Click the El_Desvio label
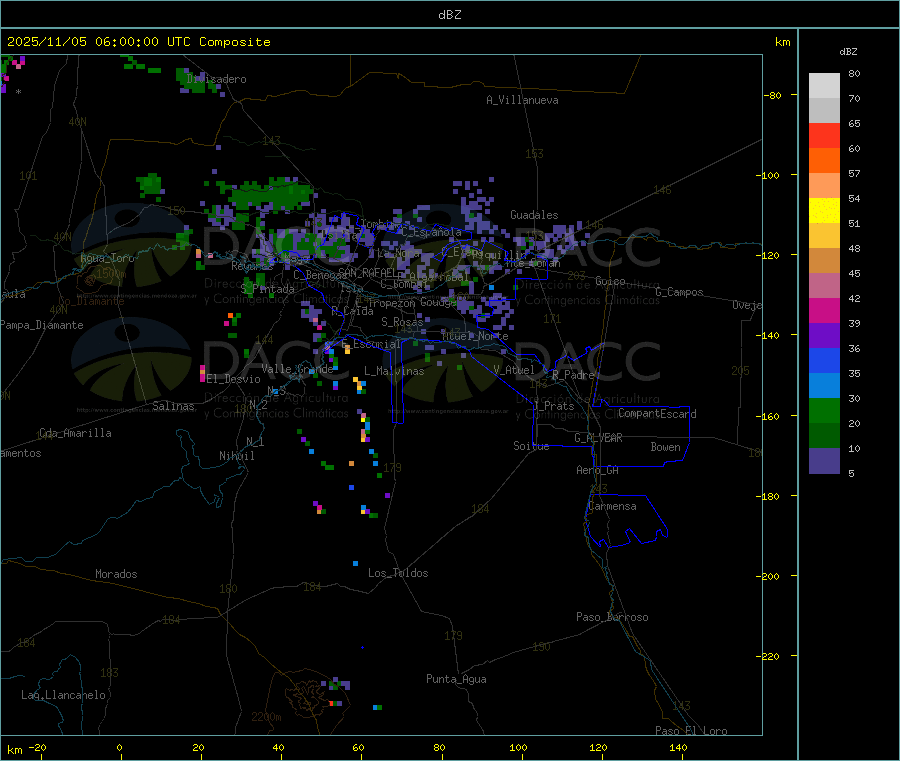 coord(233,379)
